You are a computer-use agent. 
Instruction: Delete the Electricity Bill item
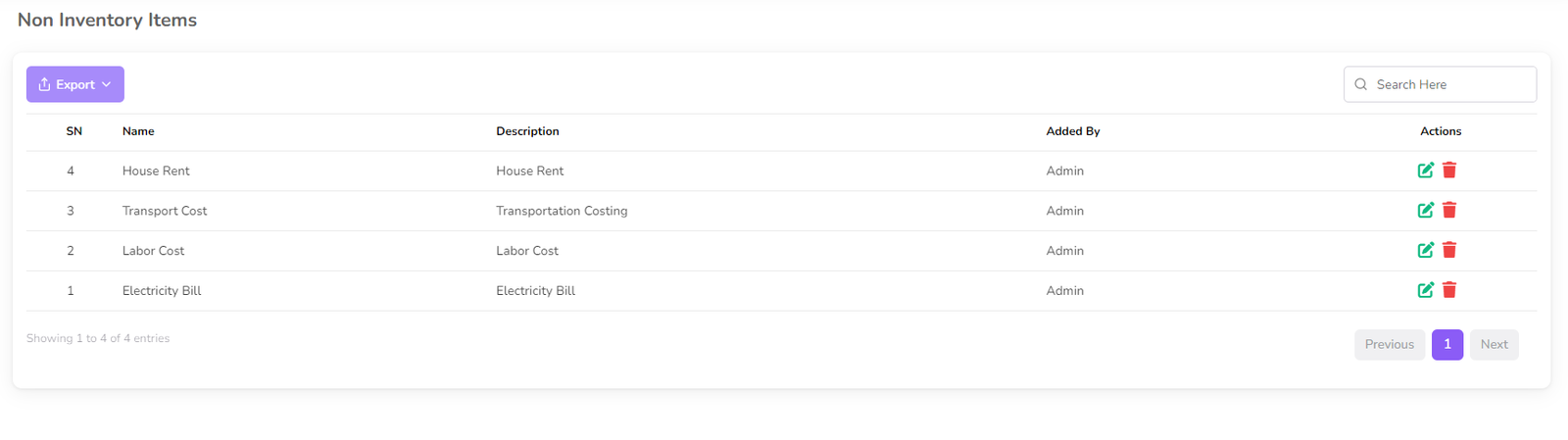[x=1449, y=290]
